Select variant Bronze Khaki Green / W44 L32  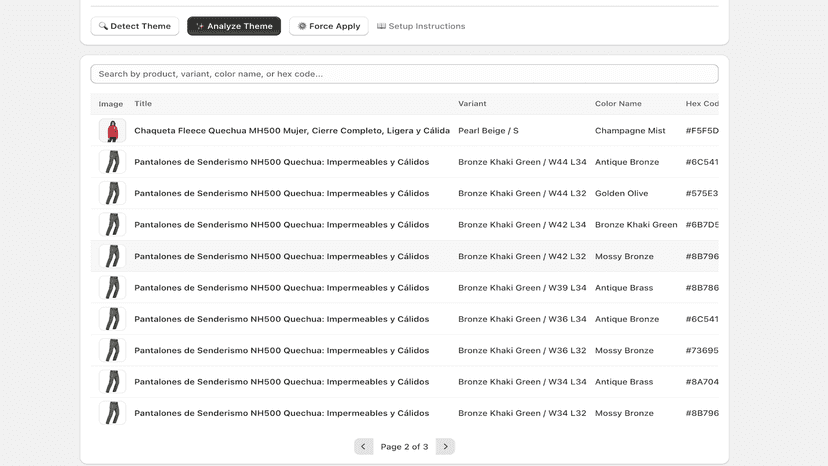point(522,193)
